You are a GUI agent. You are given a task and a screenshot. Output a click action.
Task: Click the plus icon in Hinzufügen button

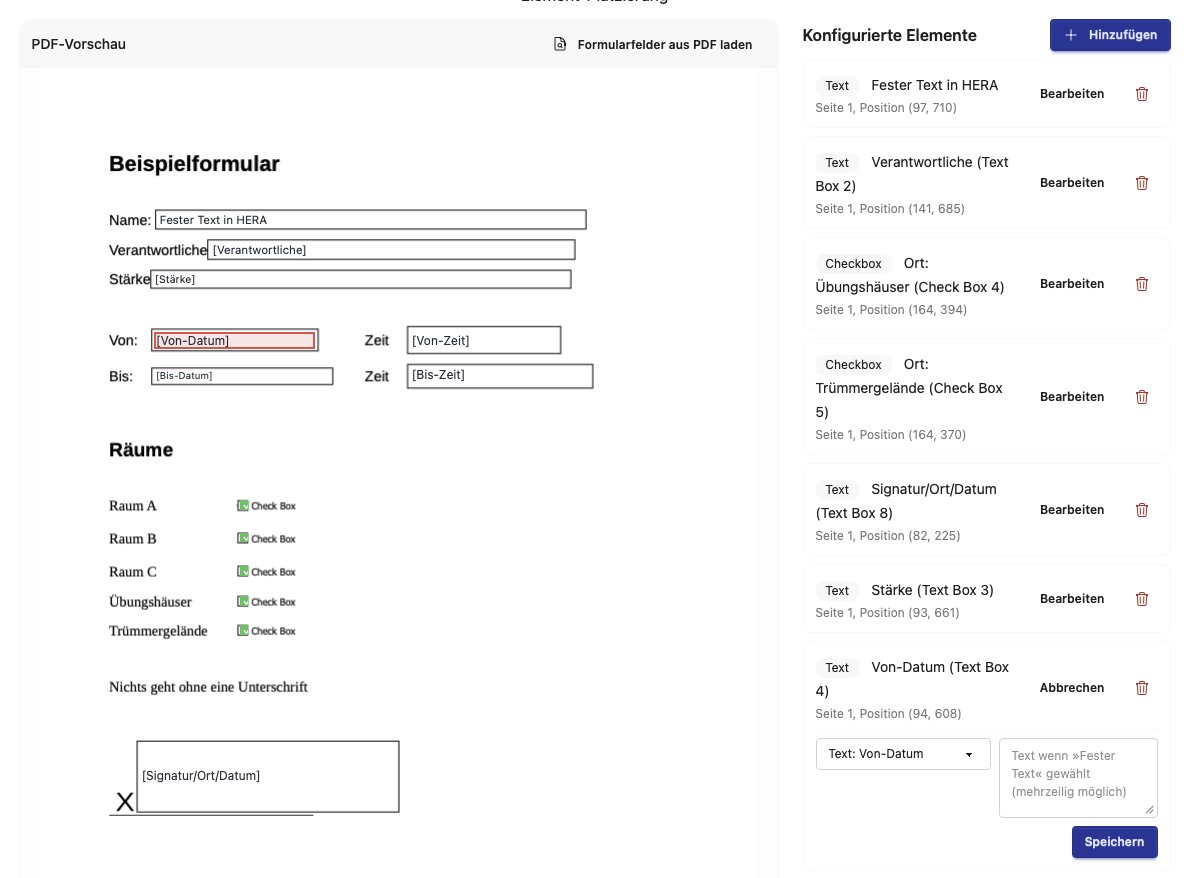[1071, 35]
